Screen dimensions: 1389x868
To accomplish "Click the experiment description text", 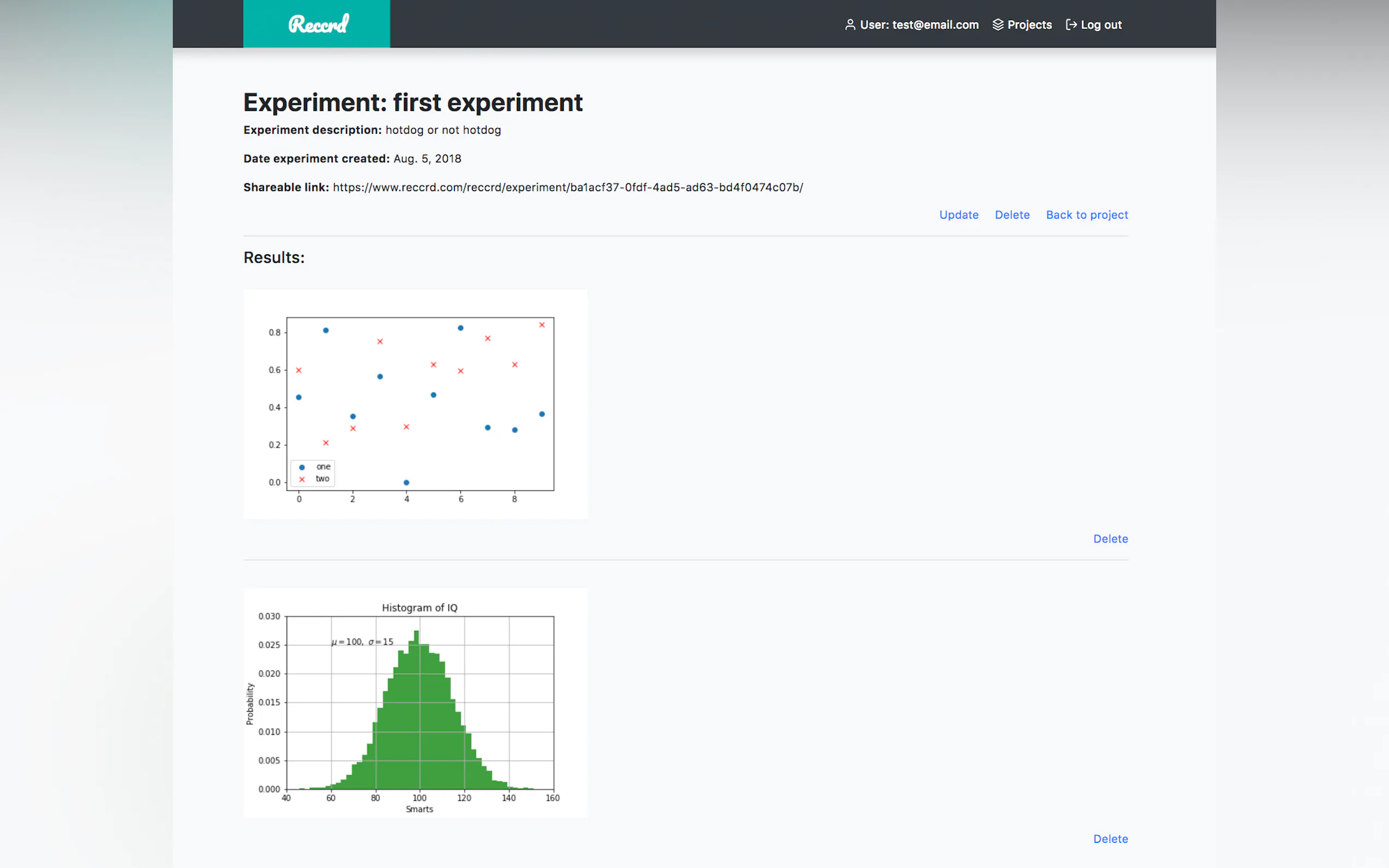I will [443, 130].
